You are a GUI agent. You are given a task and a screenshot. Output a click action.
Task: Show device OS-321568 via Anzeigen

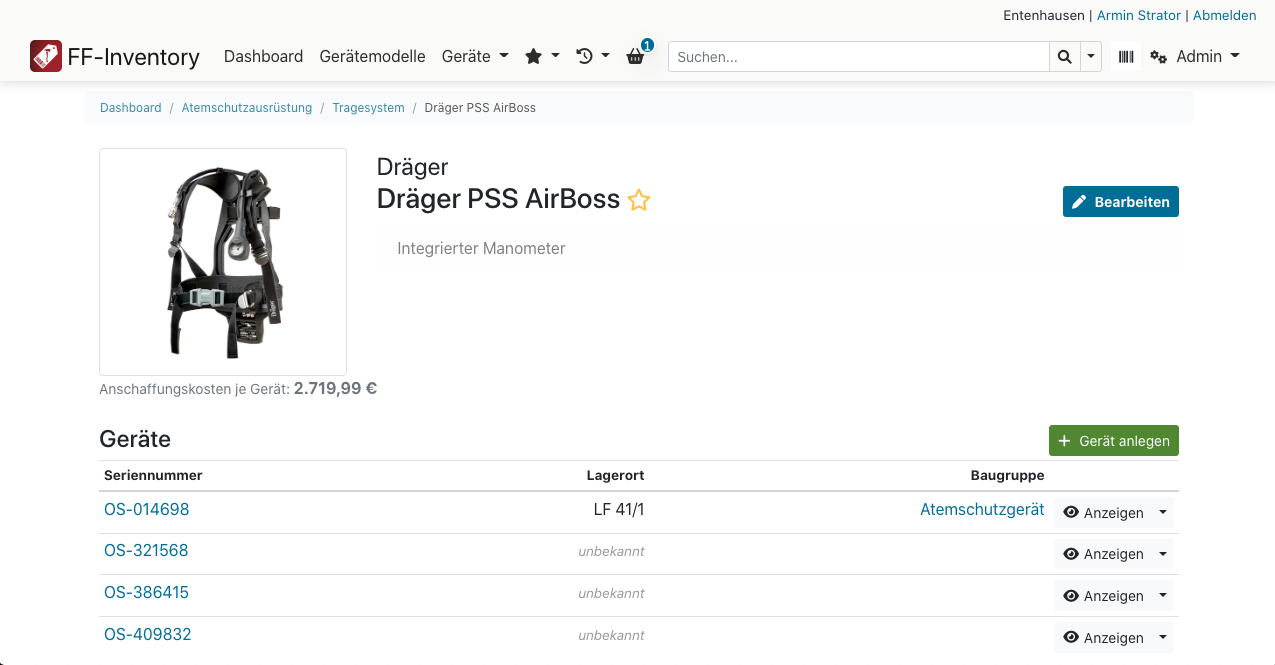pos(1102,554)
